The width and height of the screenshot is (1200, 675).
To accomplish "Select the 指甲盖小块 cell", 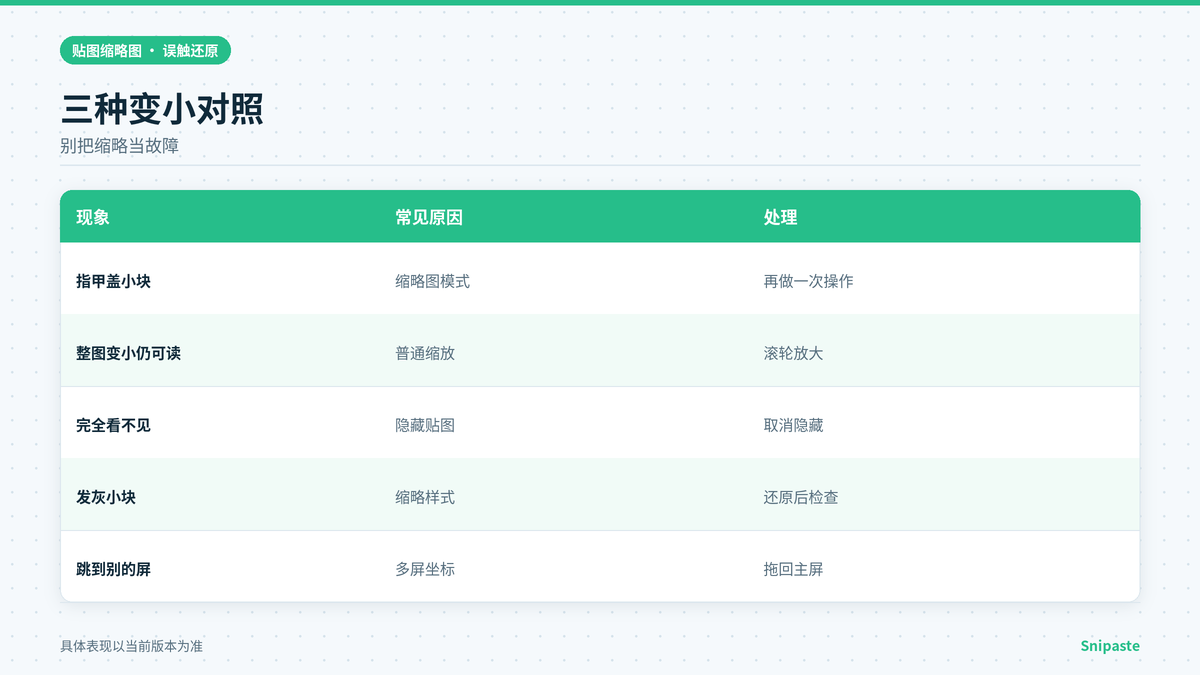I will click(x=113, y=281).
